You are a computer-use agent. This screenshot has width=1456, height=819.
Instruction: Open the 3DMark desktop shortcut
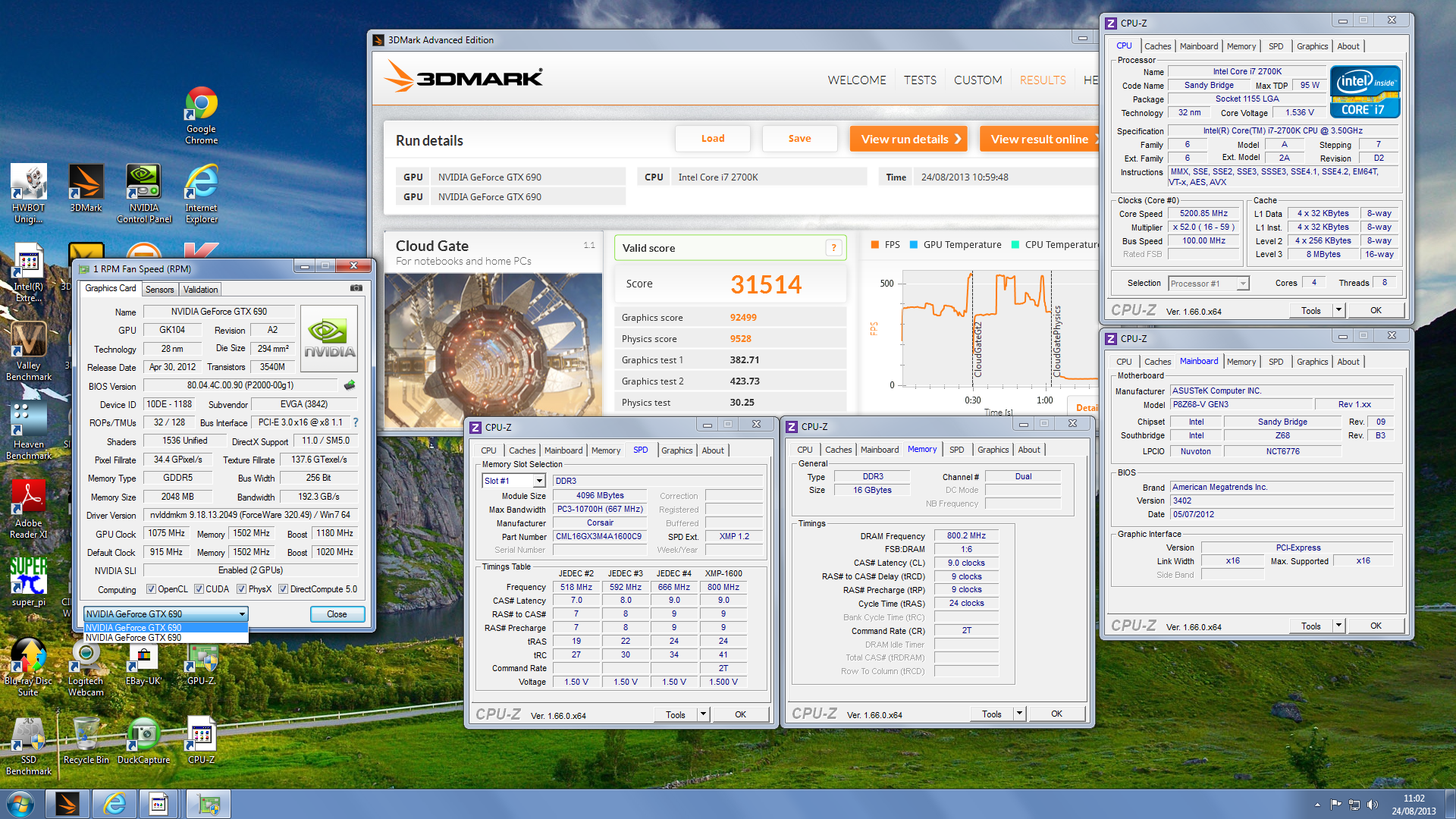86,188
